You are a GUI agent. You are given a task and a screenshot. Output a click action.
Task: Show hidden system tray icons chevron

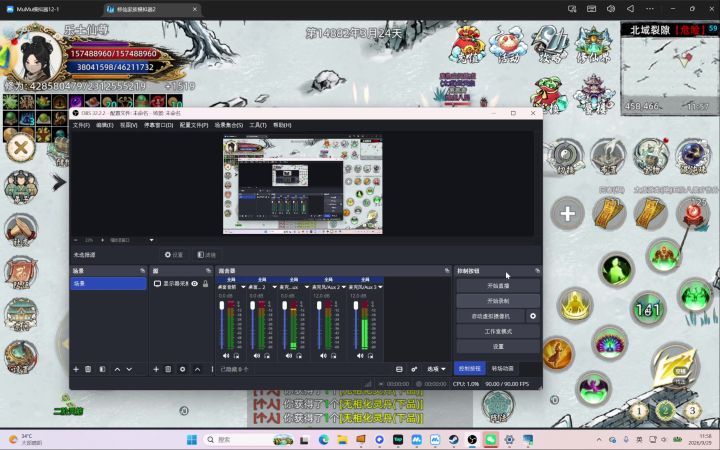coord(599,440)
